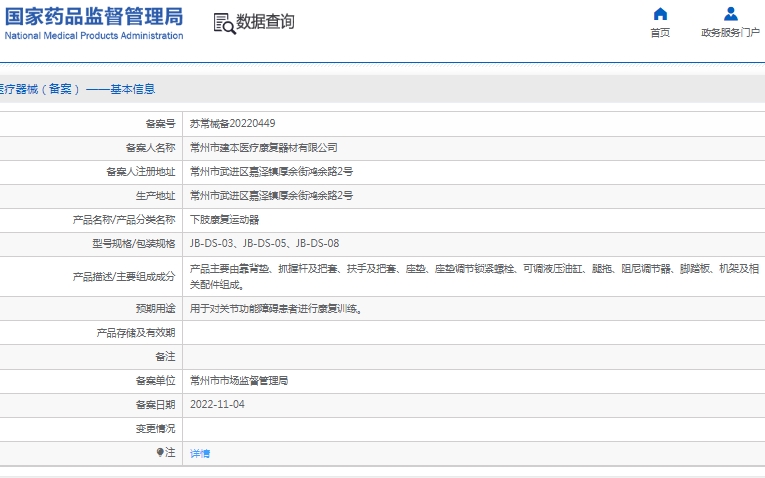765x478 pixels.
Task: Click the home house icon
Action: tap(660, 14)
